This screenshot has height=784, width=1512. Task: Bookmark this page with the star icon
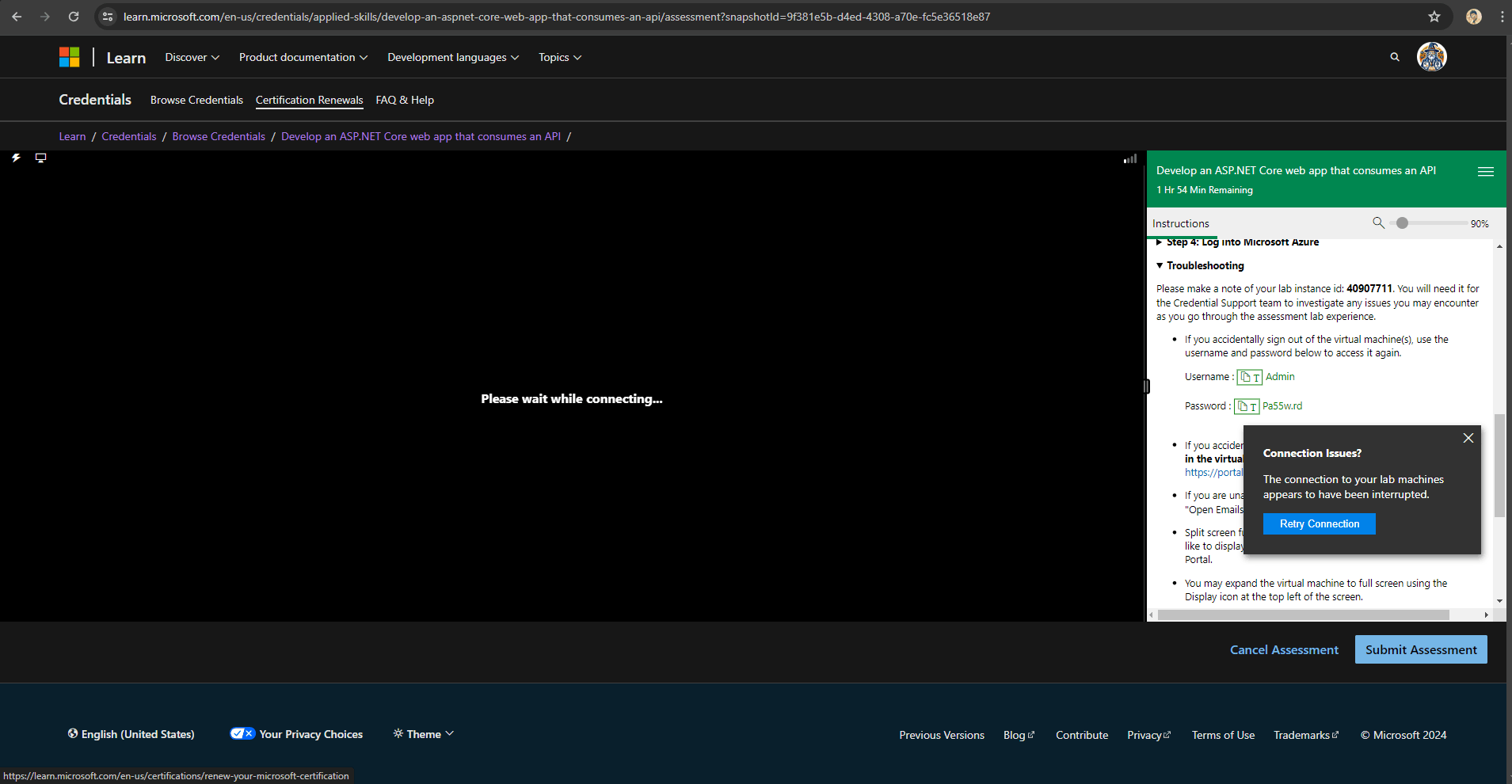(1434, 17)
